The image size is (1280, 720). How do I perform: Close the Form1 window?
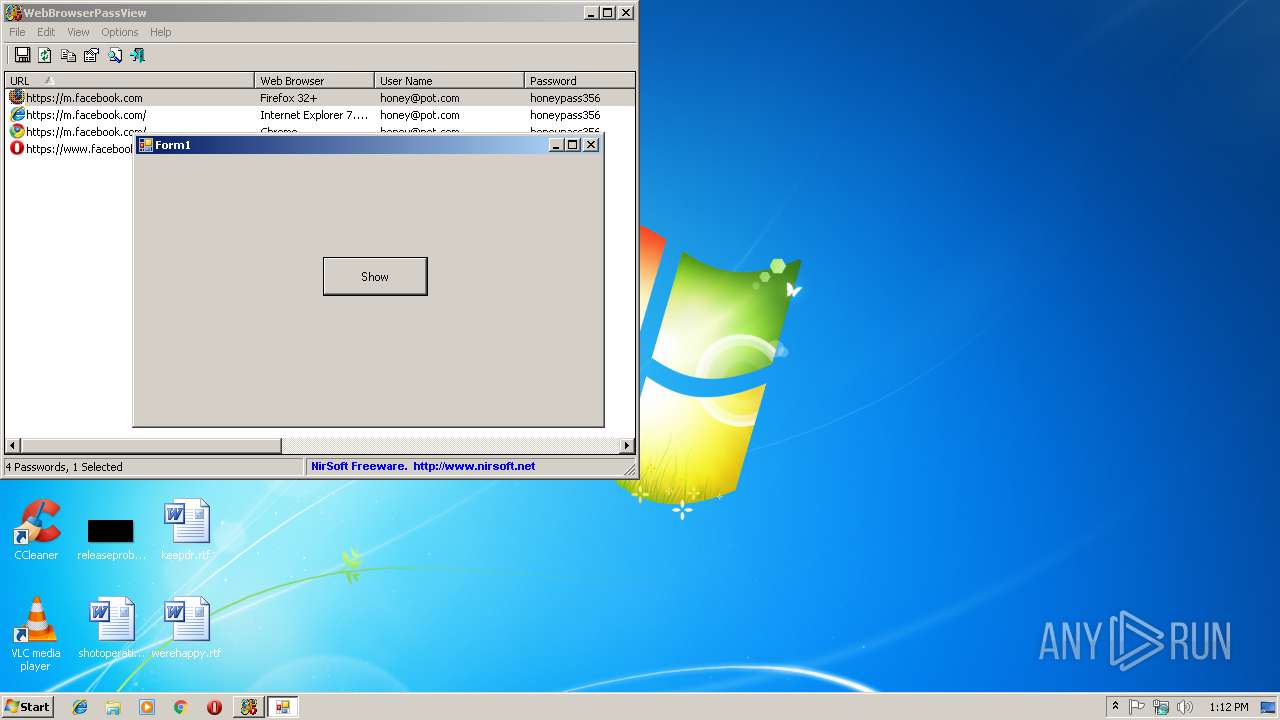coord(591,145)
